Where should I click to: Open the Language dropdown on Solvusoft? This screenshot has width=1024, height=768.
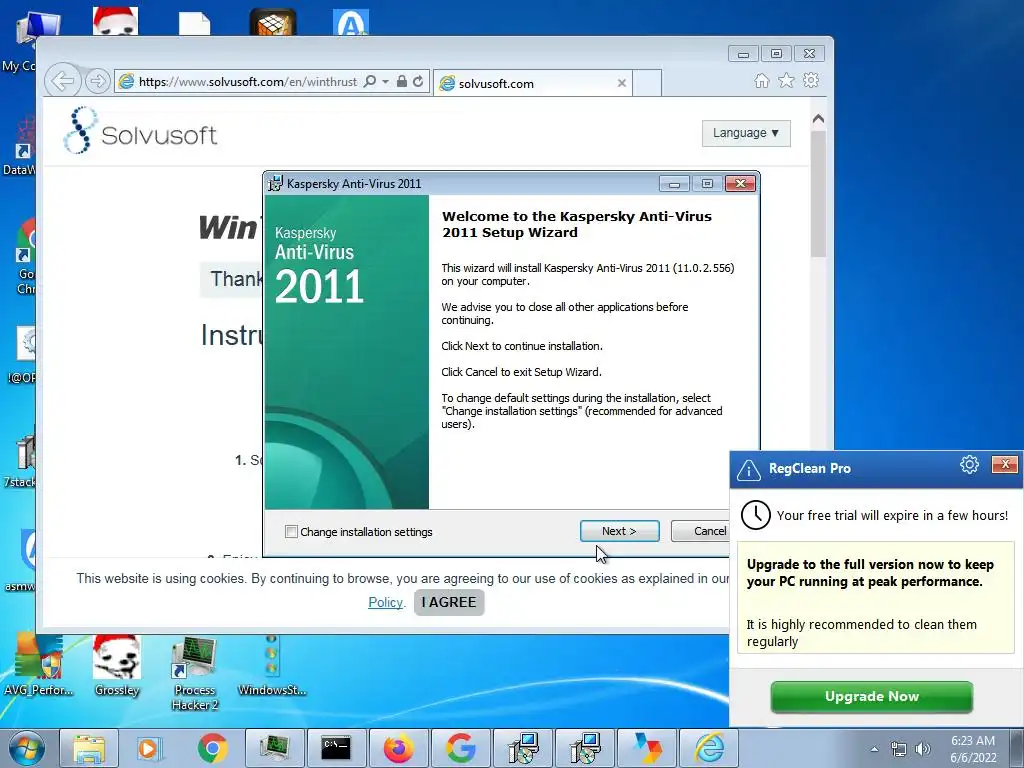pyautogui.click(x=746, y=133)
